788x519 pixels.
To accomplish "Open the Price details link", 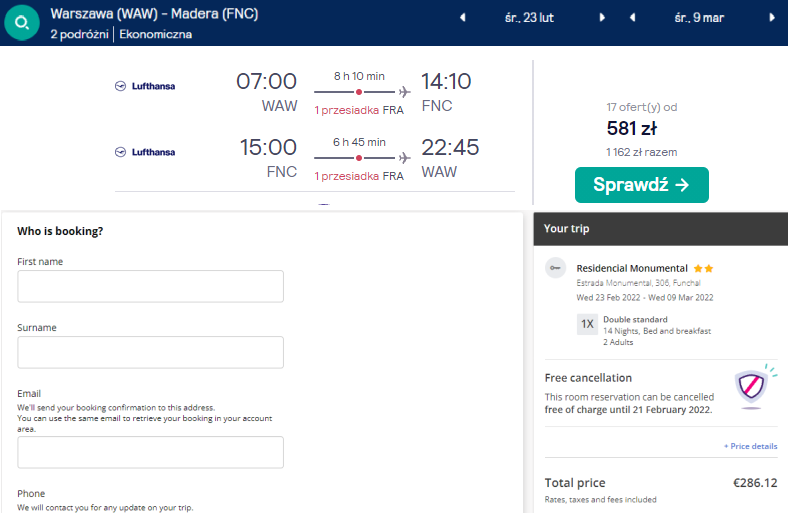I will pyautogui.click(x=750, y=446).
